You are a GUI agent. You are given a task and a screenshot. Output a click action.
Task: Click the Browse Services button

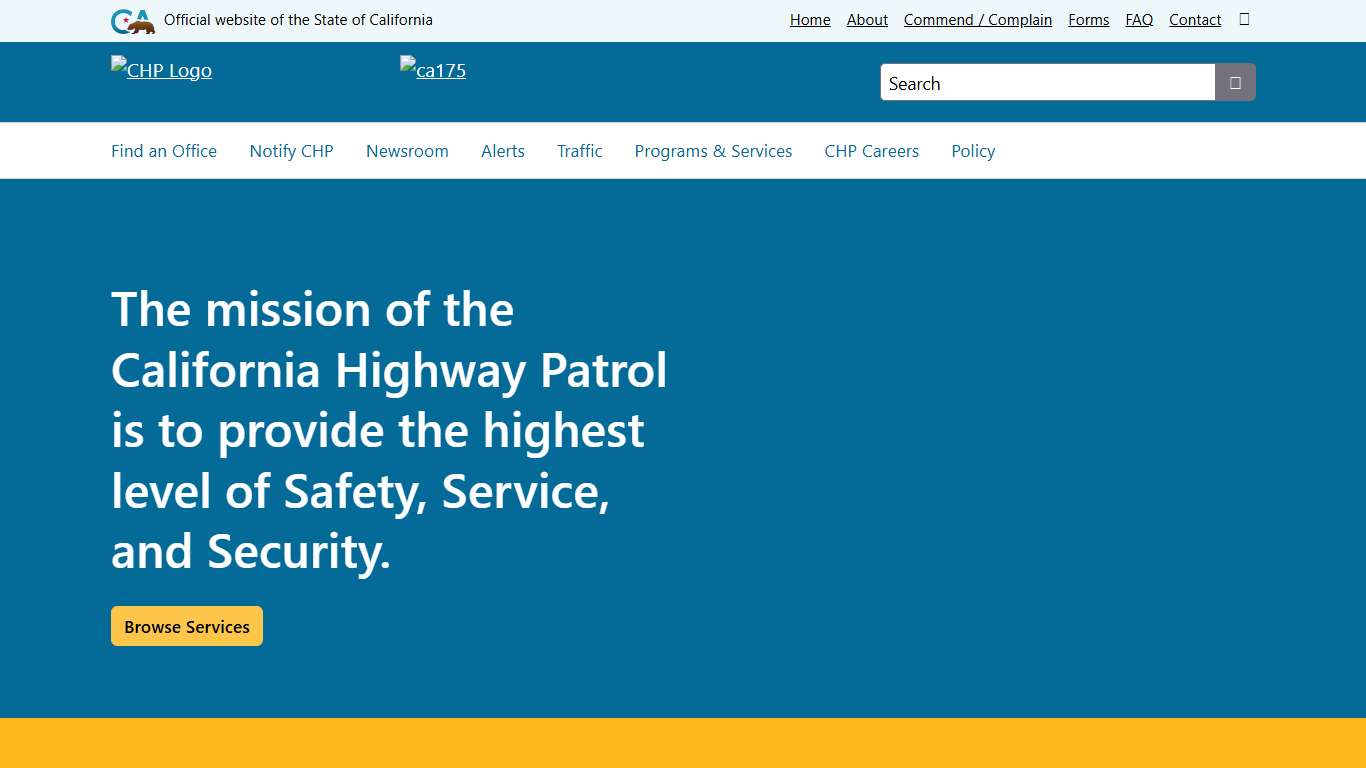[186, 626]
